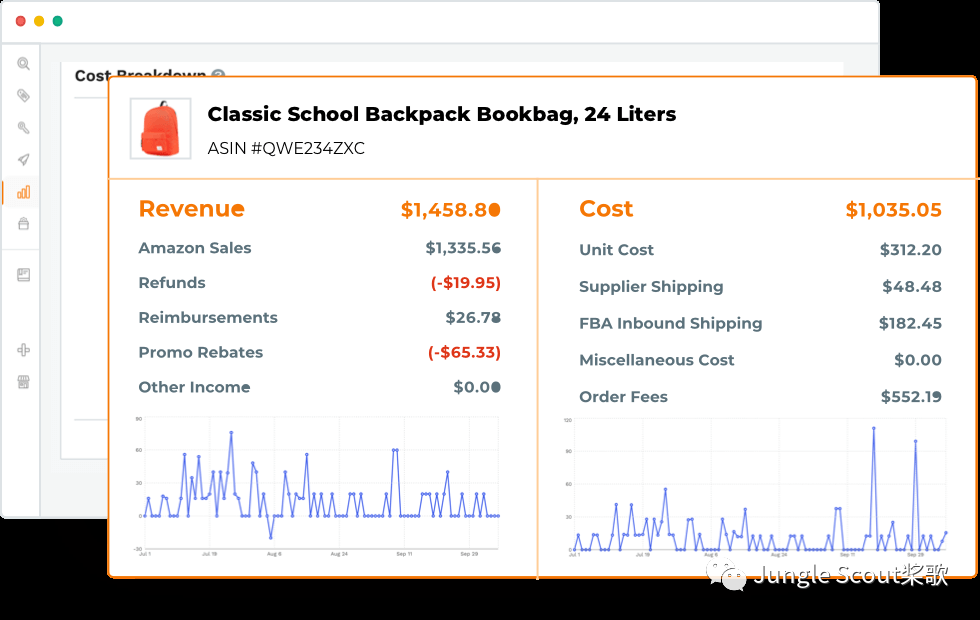This screenshot has height=620, width=980.
Task: Select the key icon in sidebar
Action: point(23,128)
